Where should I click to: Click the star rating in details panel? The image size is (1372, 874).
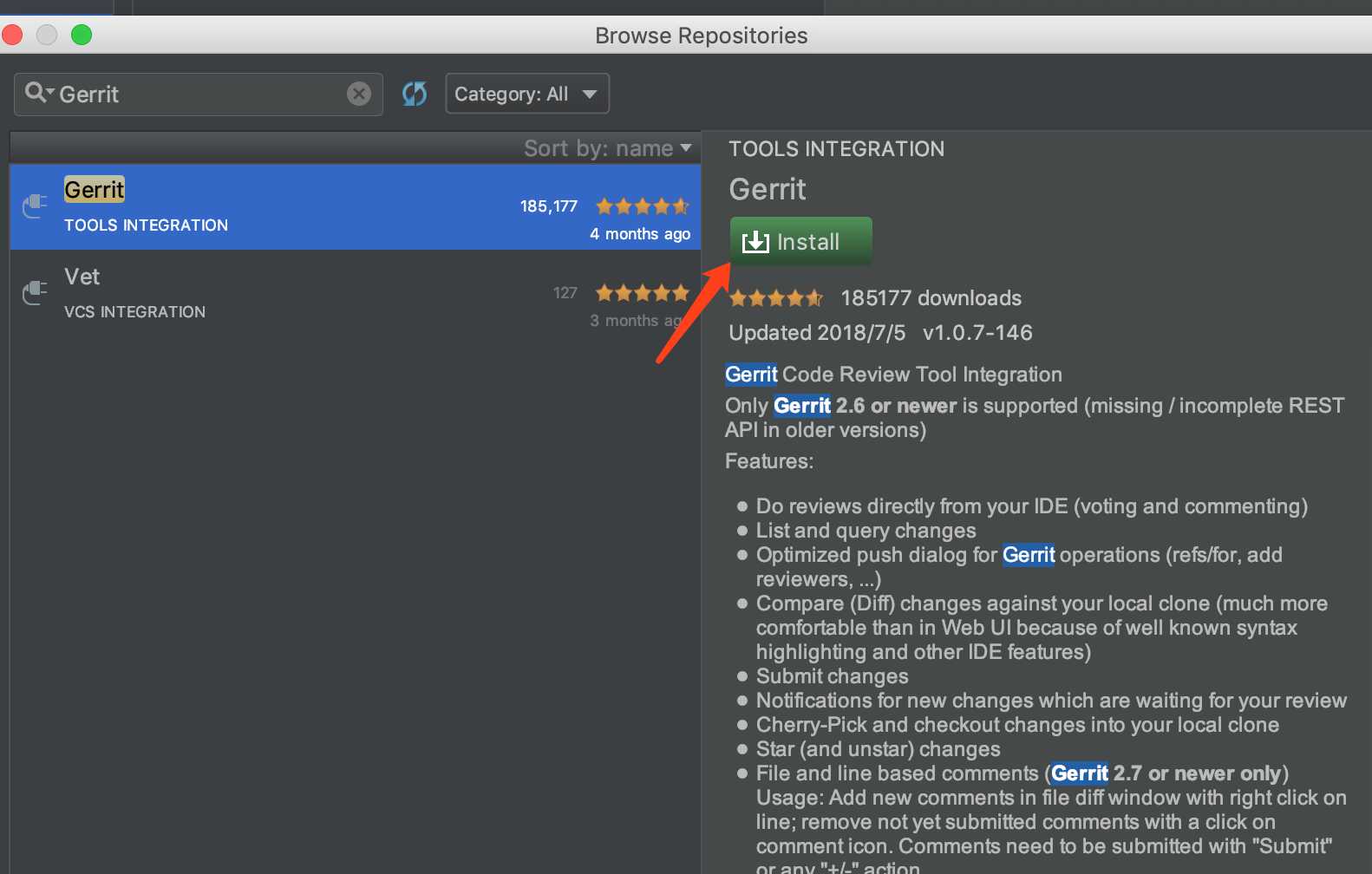coord(776,298)
